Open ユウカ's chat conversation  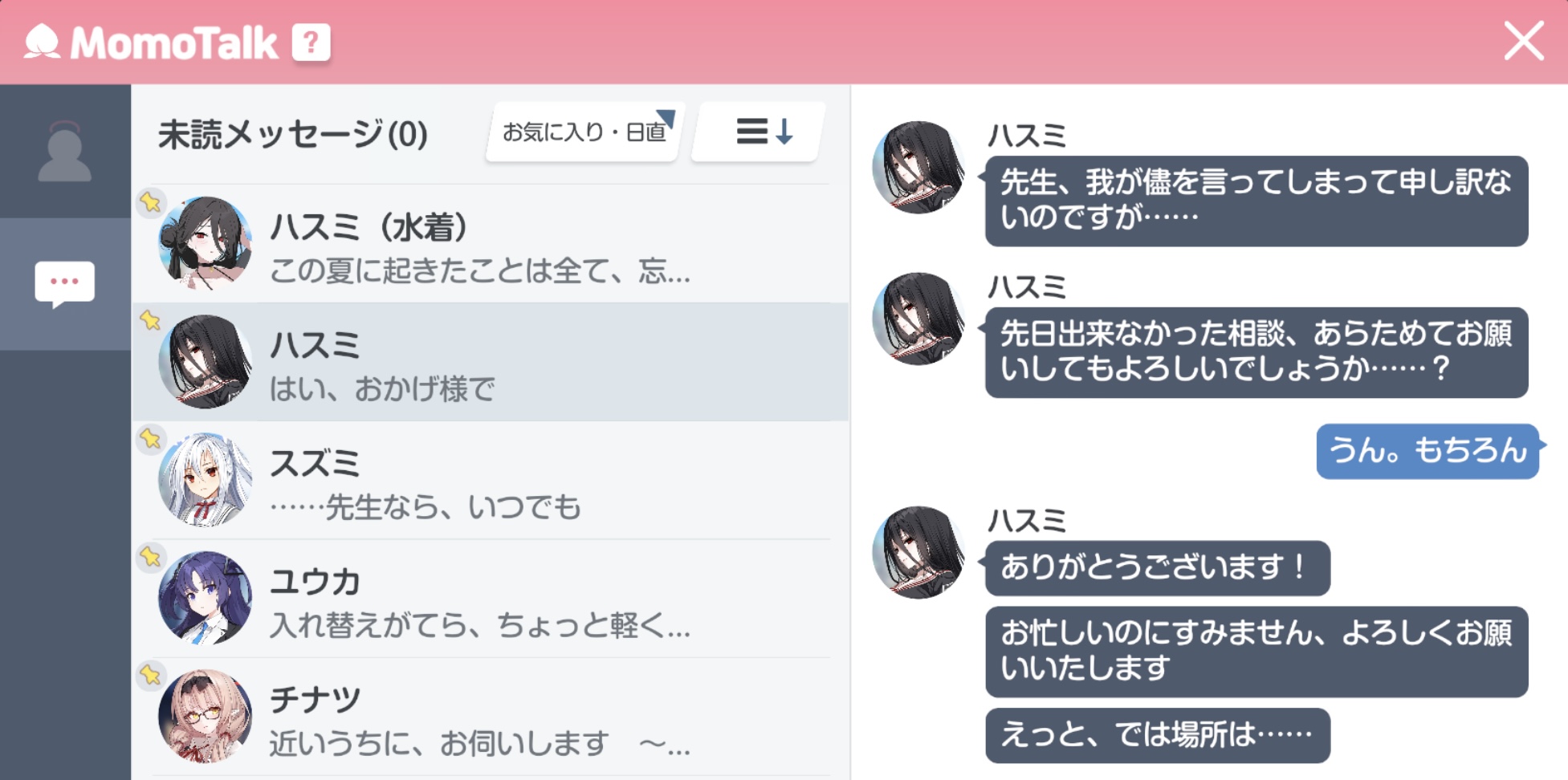491,598
